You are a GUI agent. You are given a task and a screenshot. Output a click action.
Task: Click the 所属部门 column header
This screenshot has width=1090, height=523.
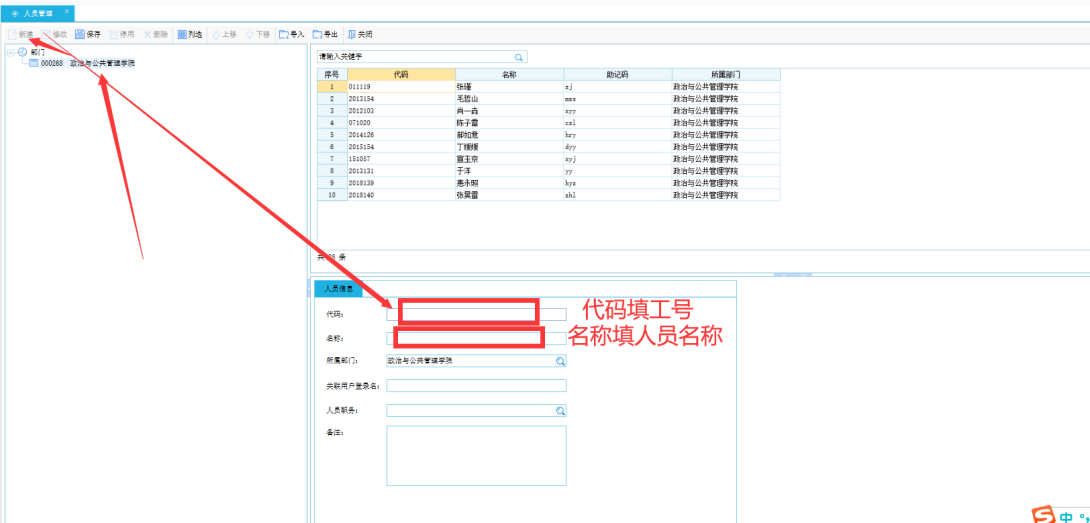[725, 74]
